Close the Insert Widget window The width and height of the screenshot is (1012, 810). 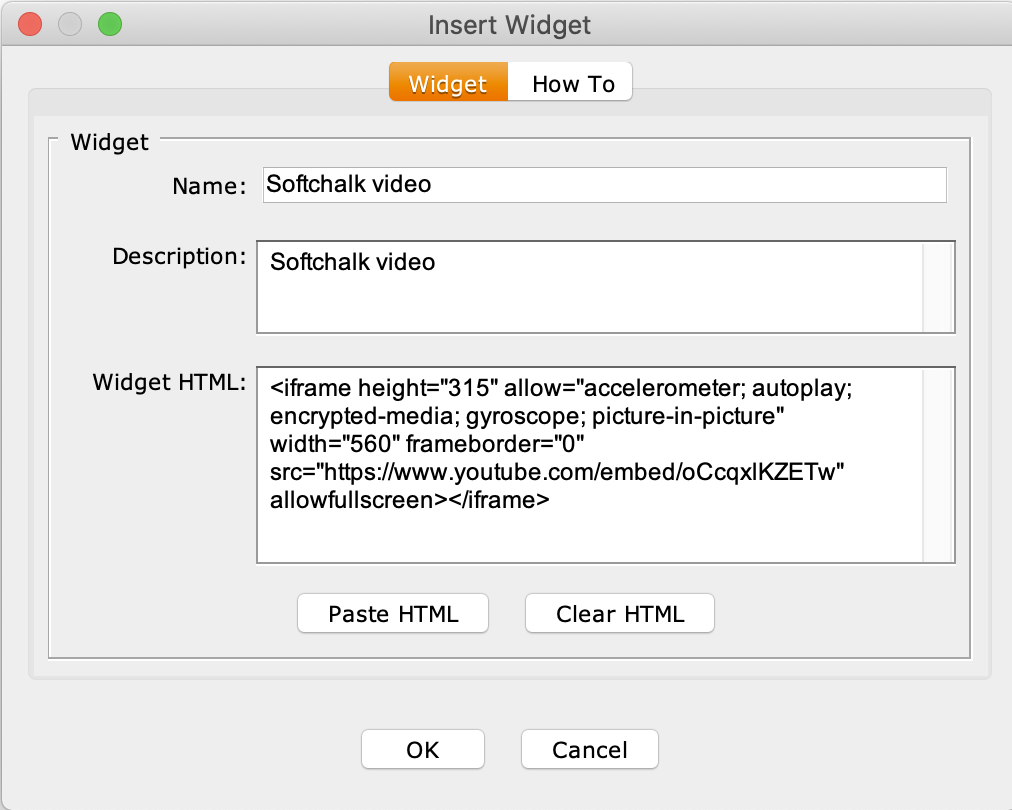point(30,25)
